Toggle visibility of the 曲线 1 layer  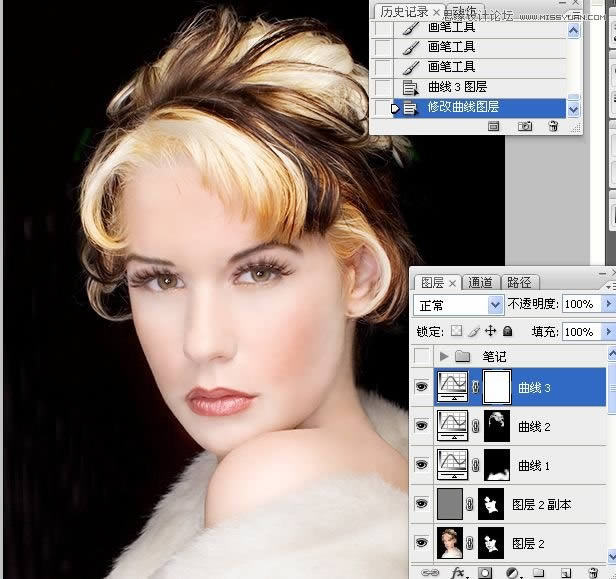(x=421, y=466)
